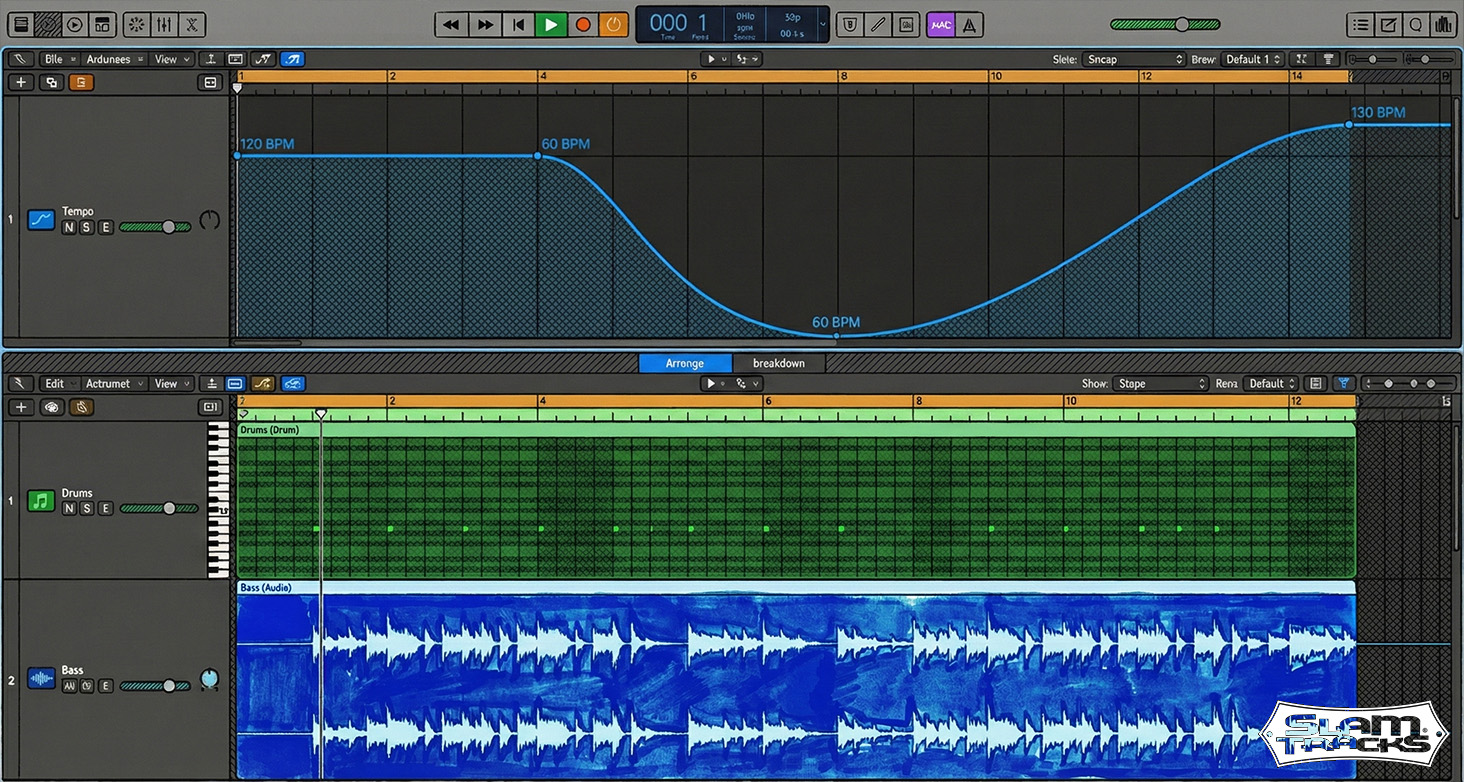Click the green master volume slider

click(x=1182, y=23)
